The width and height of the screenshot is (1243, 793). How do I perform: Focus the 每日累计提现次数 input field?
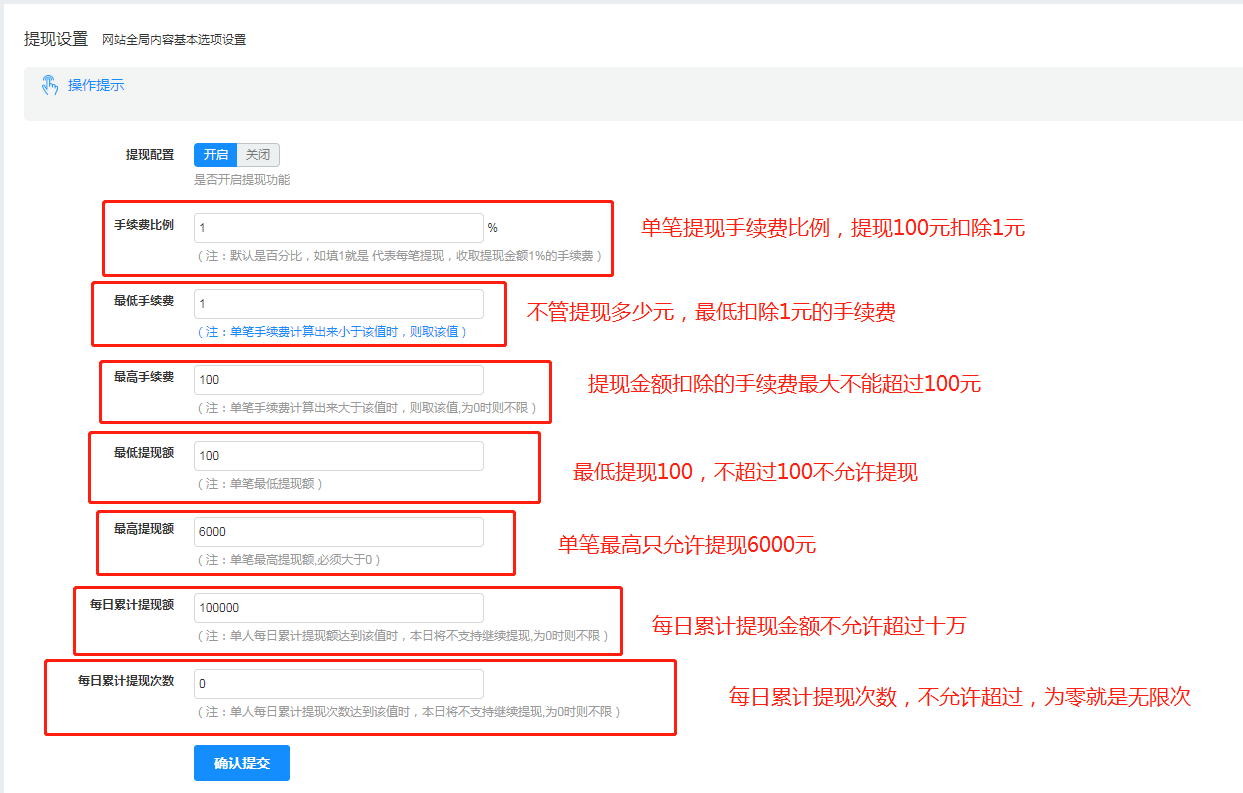pos(338,684)
